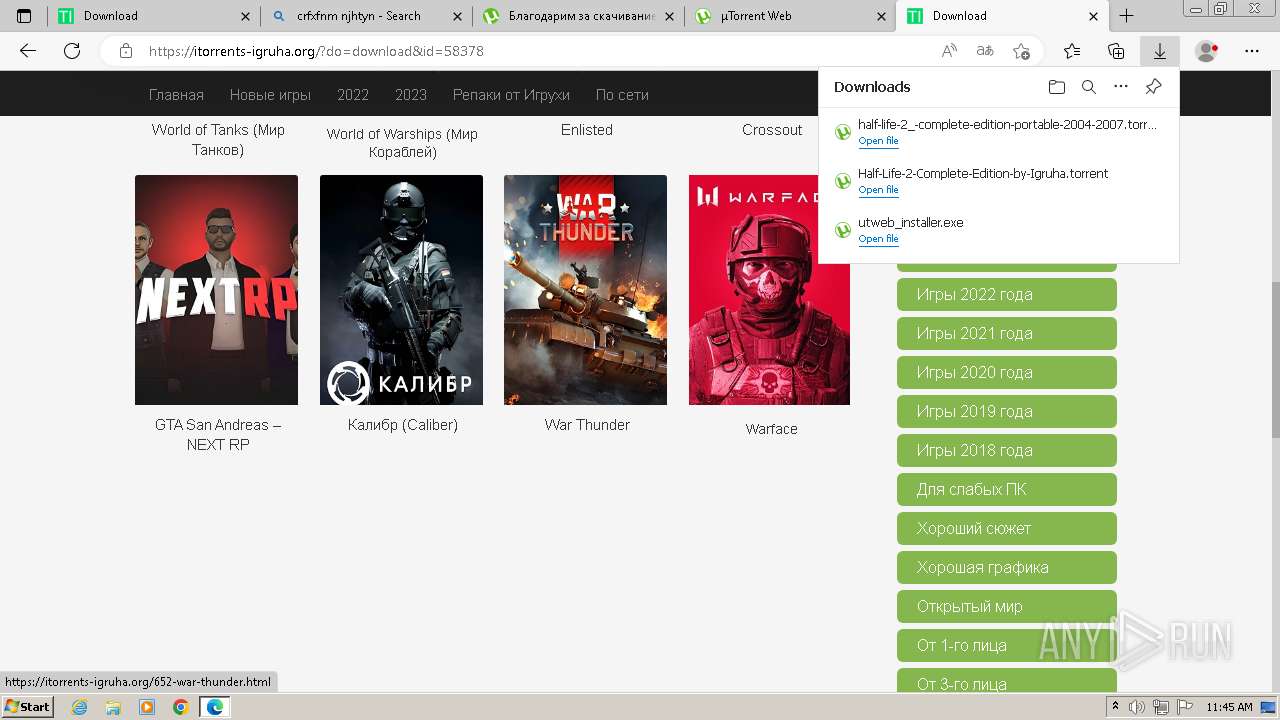Close the active Download tab
Viewport: 1280px width, 720px height.
tap(1094, 16)
